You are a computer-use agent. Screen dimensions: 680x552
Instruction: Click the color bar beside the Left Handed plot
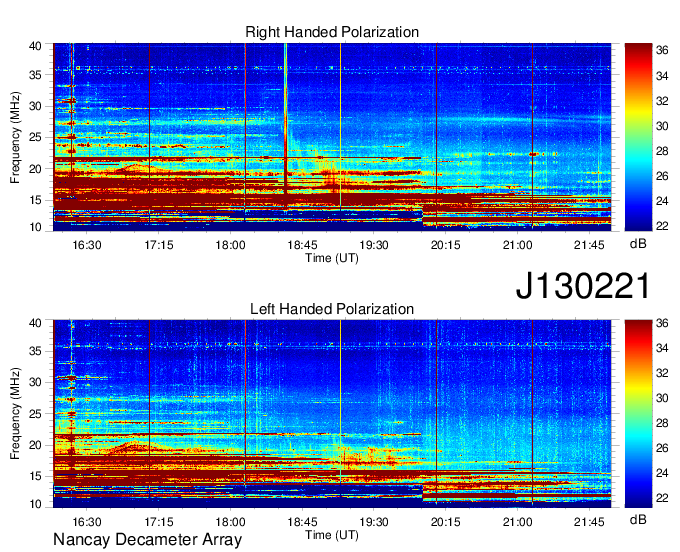tap(638, 414)
